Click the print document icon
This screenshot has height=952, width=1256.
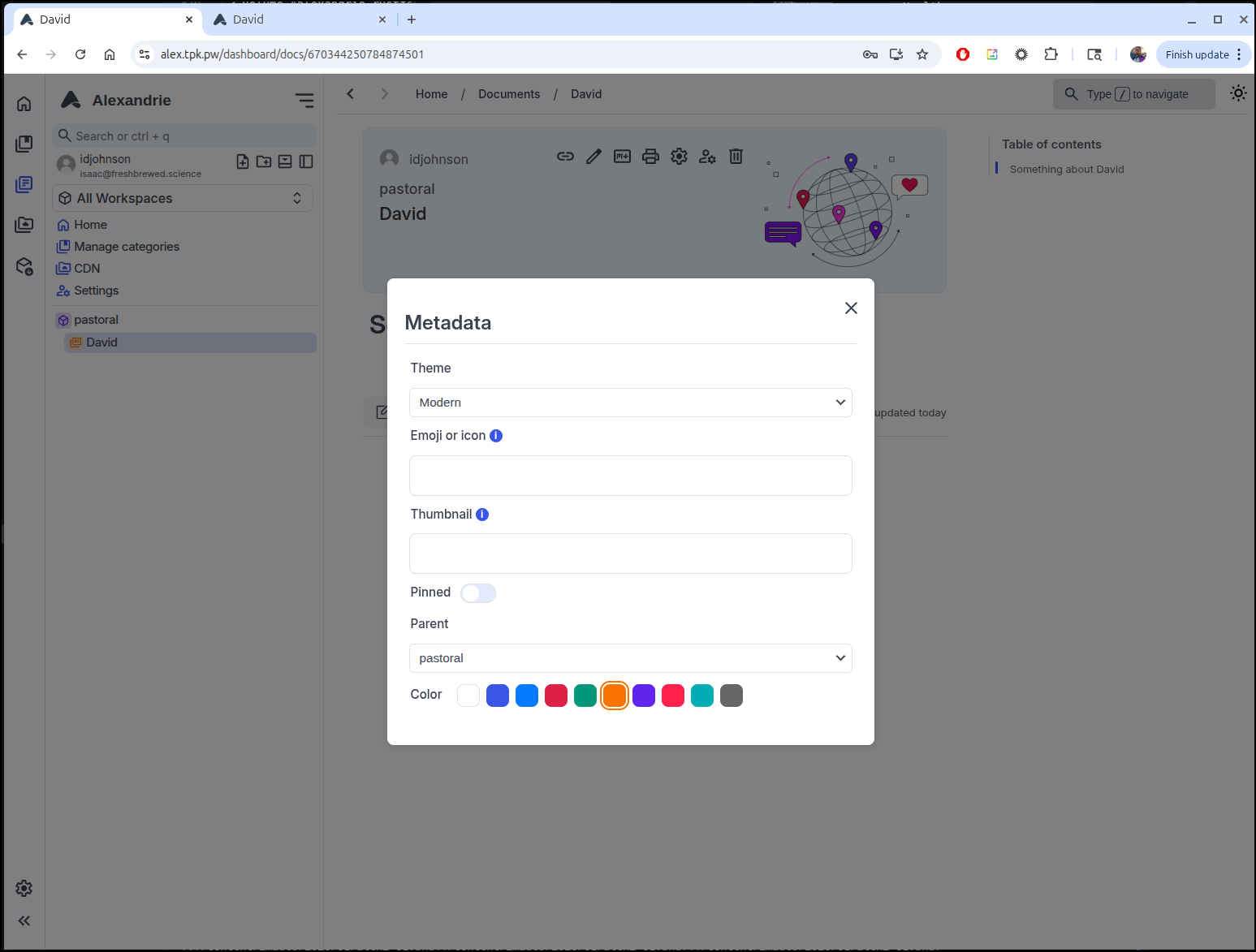(650, 157)
